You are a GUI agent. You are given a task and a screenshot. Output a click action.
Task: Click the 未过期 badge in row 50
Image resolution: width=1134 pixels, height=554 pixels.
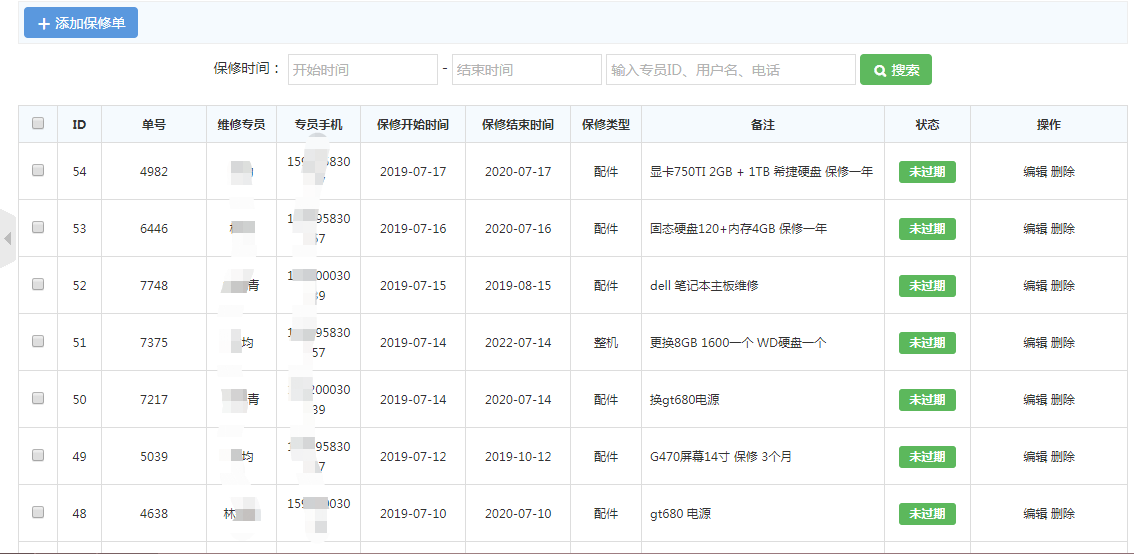pyautogui.click(x=927, y=399)
